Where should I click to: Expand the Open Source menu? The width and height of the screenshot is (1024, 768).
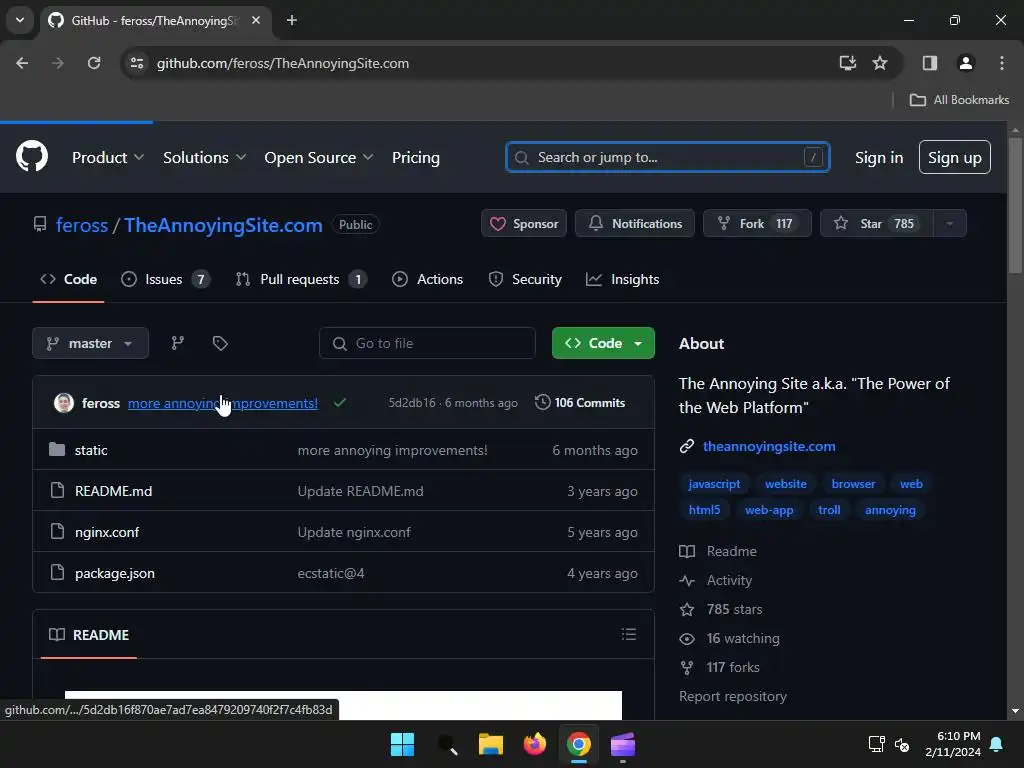pyautogui.click(x=319, y=157)
